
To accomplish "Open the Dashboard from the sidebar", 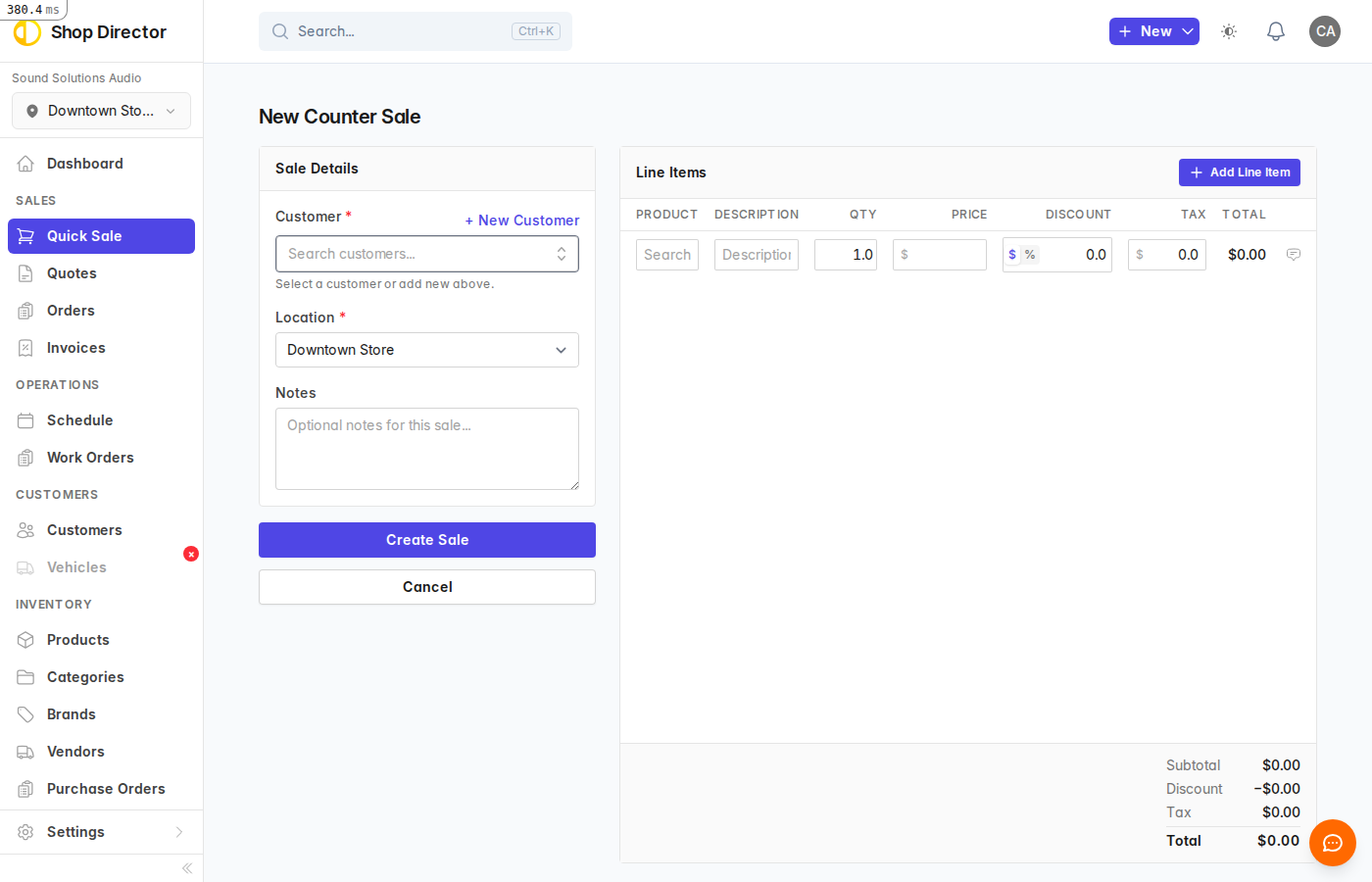I will pyautogui.click(x=84, y=163).
